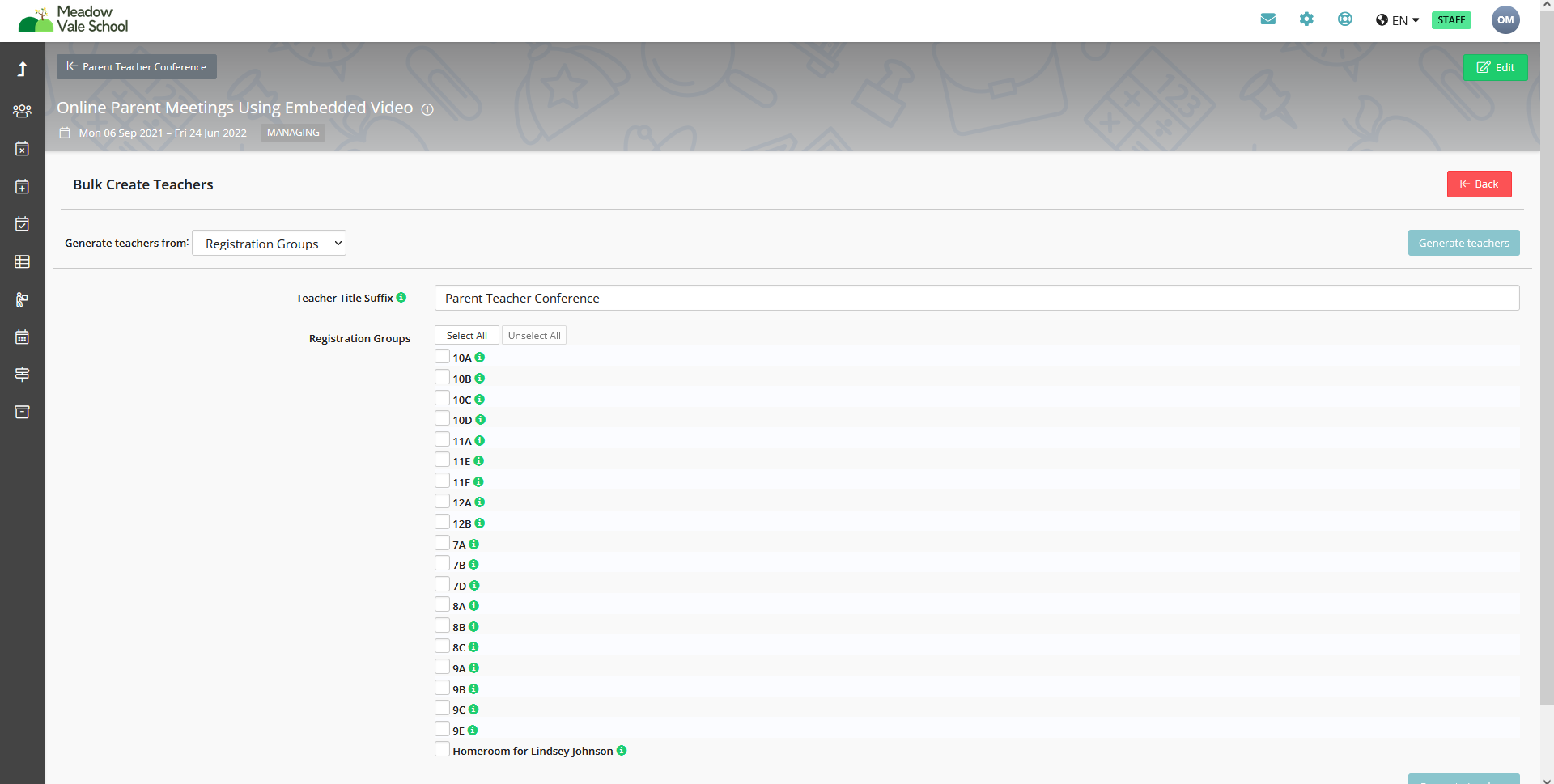
Task: Click the table grid sidebar icon
Action: point(22,261)
